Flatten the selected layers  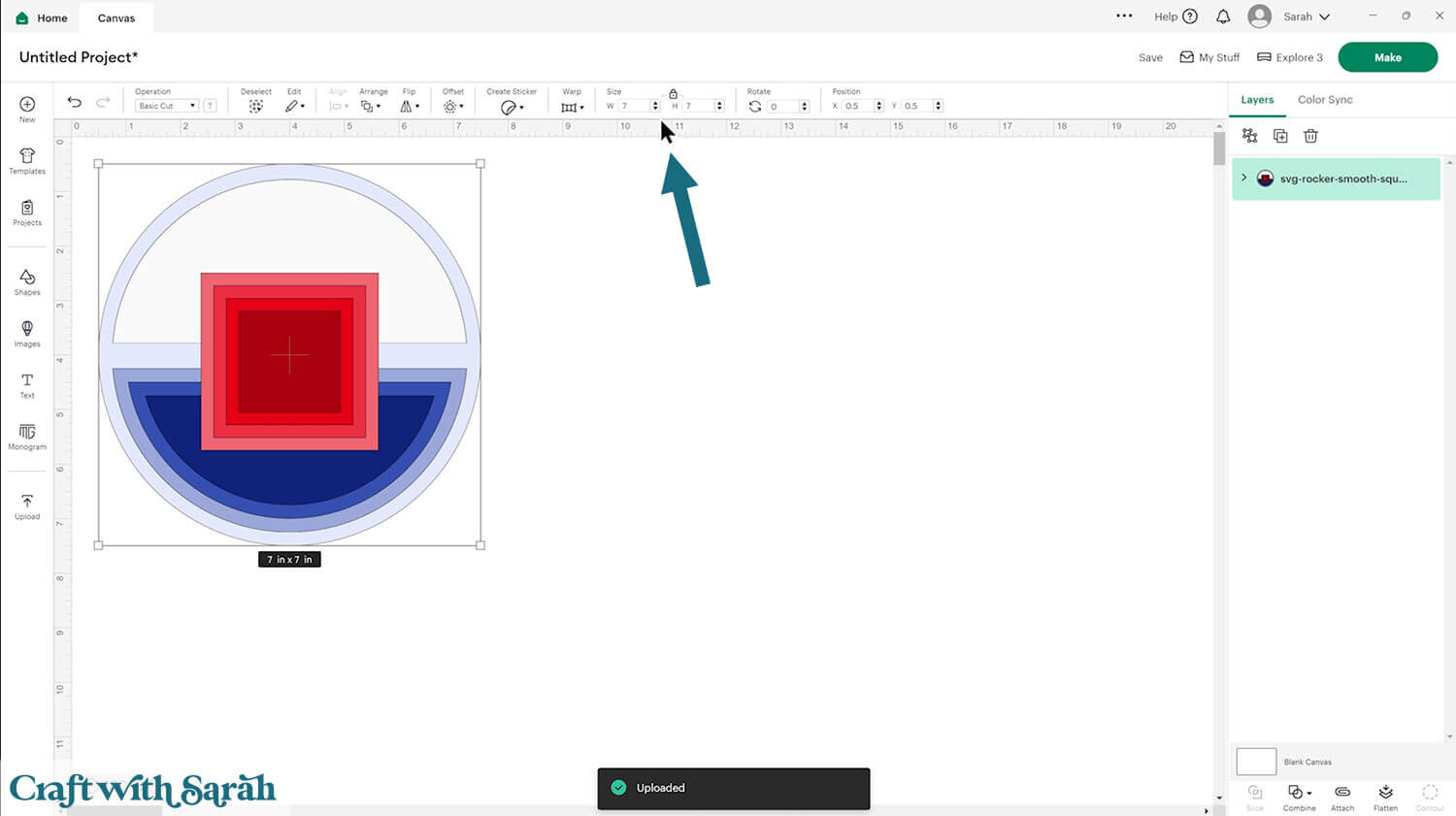tap(1385, 797)
